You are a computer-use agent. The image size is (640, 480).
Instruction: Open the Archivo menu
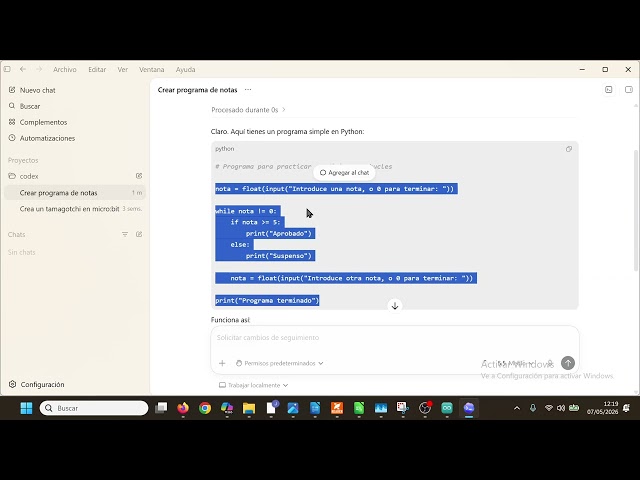pyautogui.click(x=65, y=69)
